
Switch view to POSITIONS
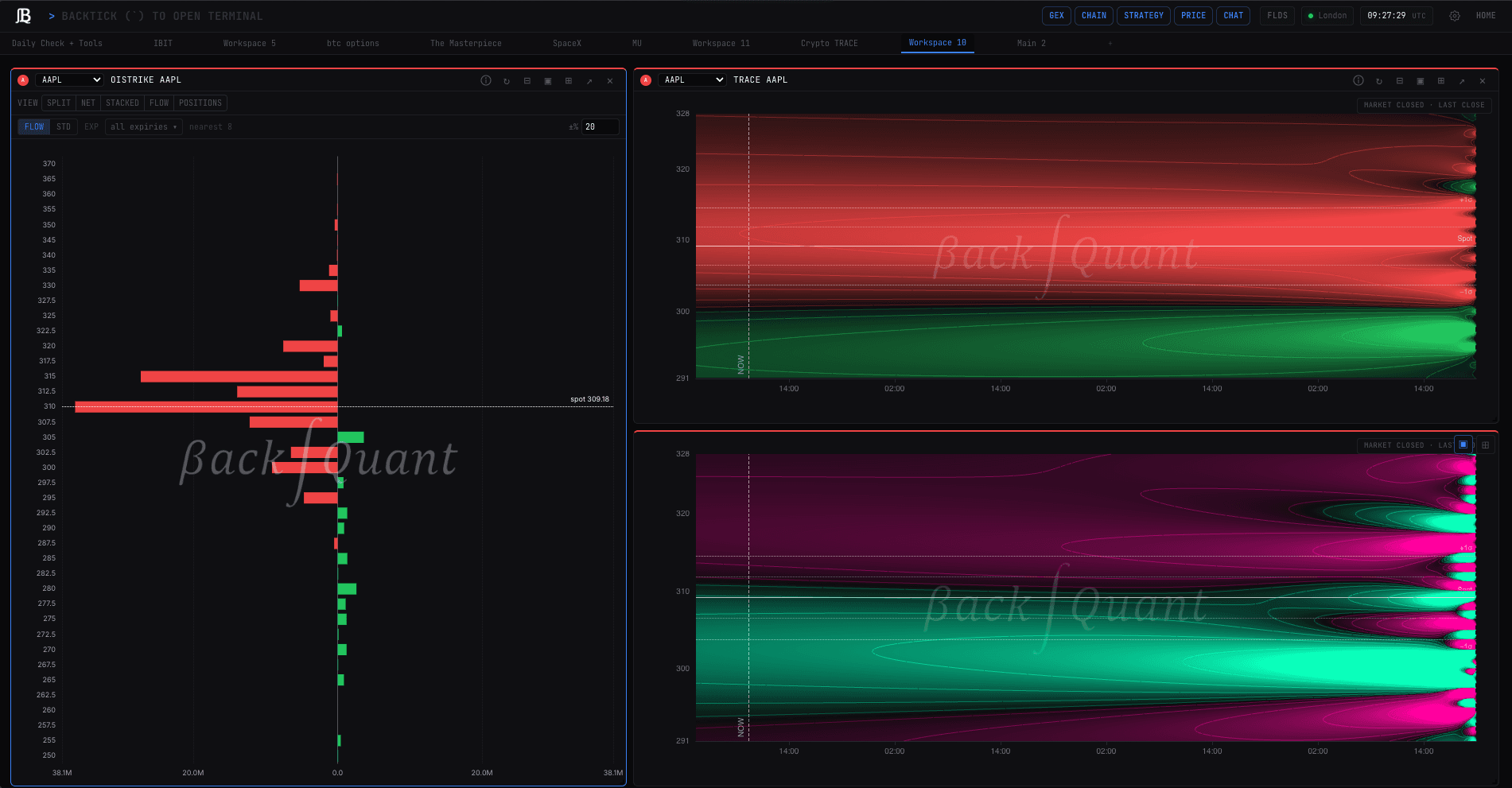click(x=200, y=103)
